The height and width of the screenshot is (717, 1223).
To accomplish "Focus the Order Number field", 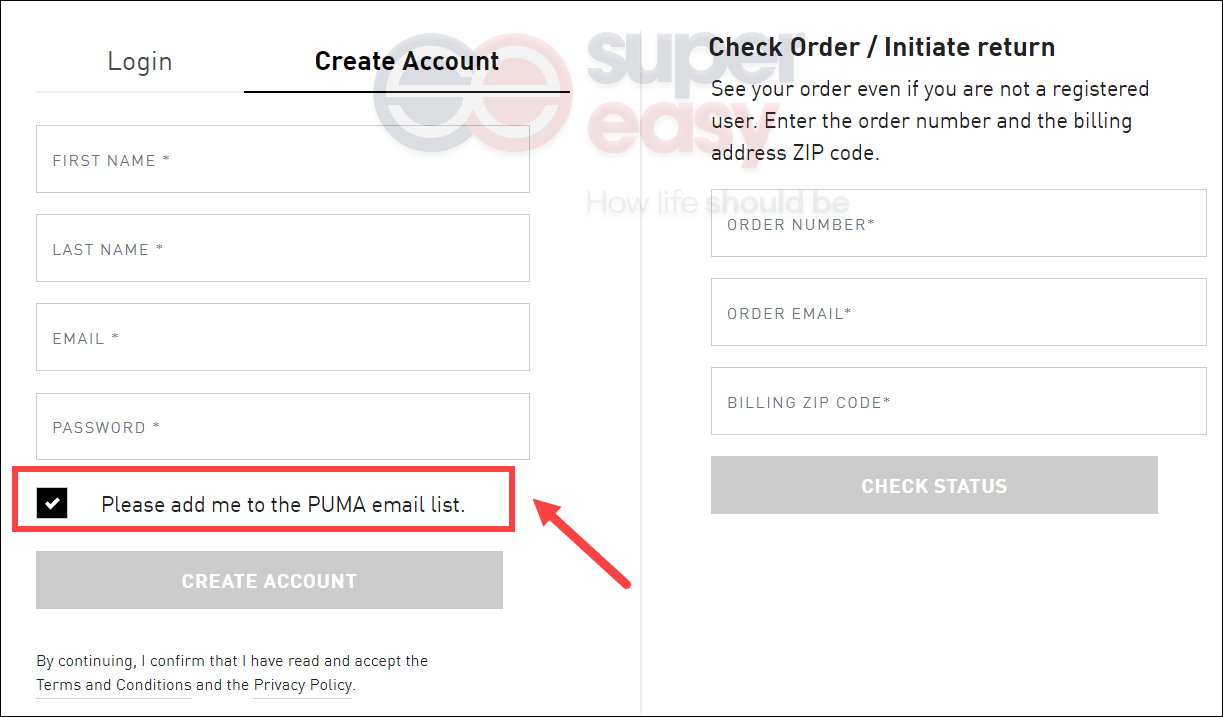I will pos(959,223).
